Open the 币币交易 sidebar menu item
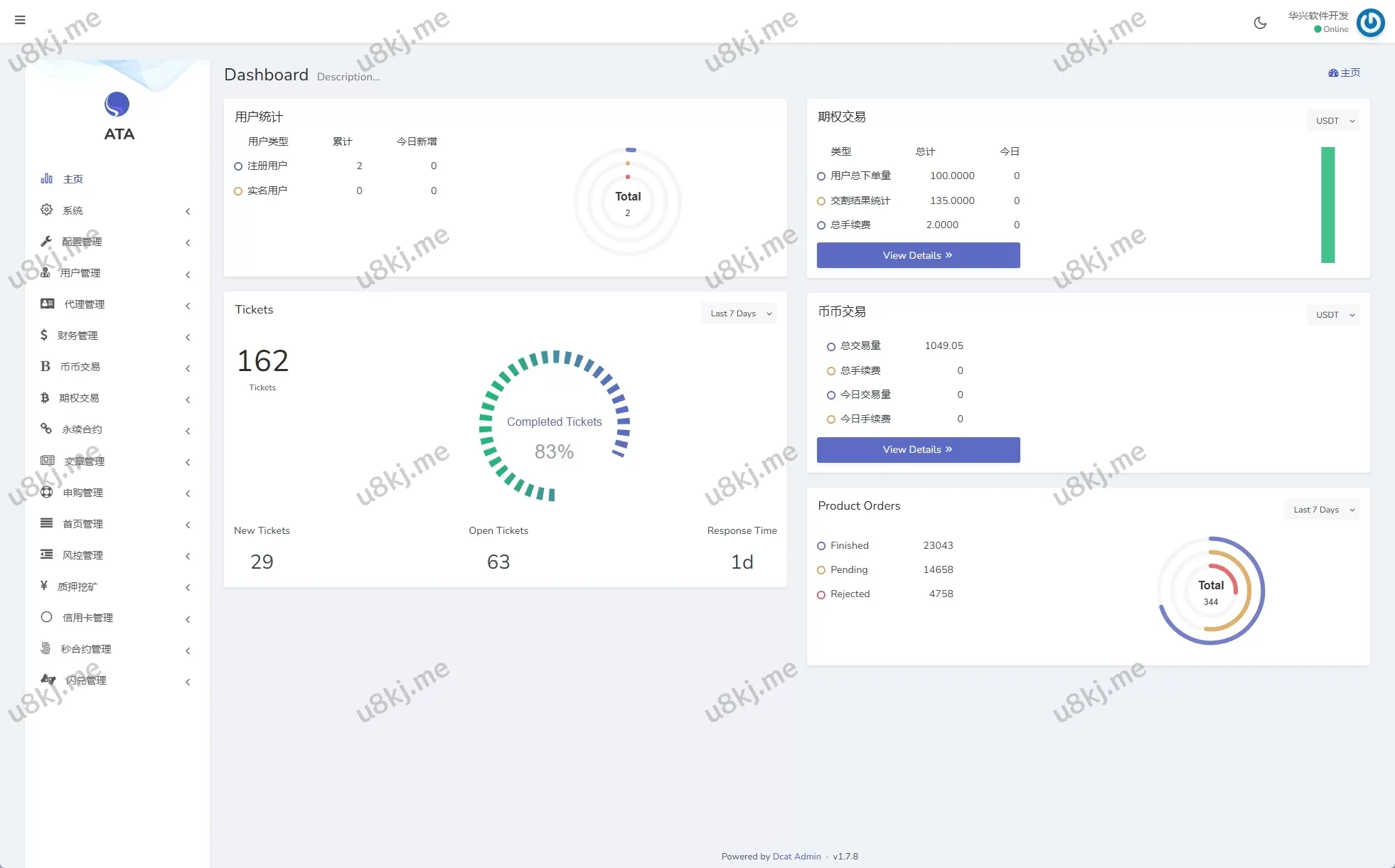Screen dimensions: 1395x868 tap(80, 367)
